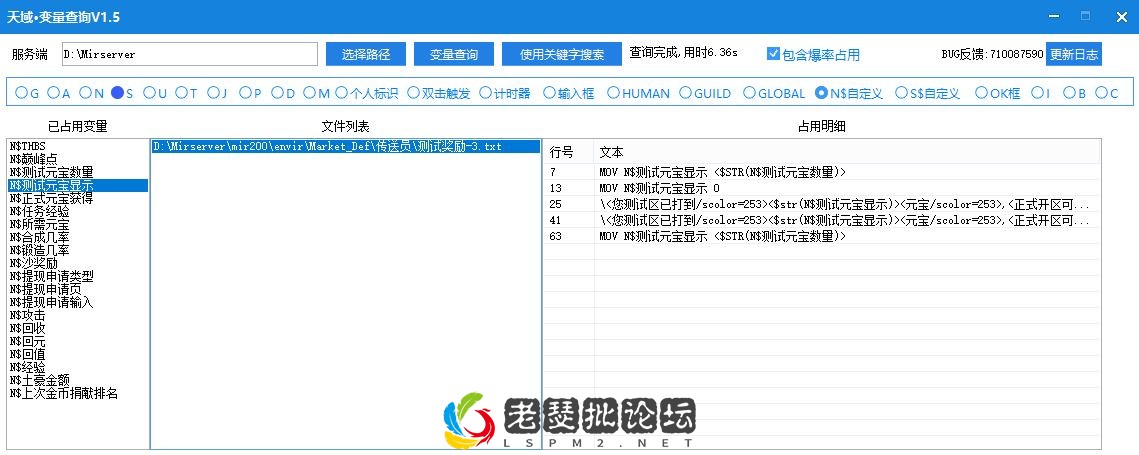Click the 选择路径 button
Image resolution: width=1139 pixels, height=455 pixels.
point(365,54)
